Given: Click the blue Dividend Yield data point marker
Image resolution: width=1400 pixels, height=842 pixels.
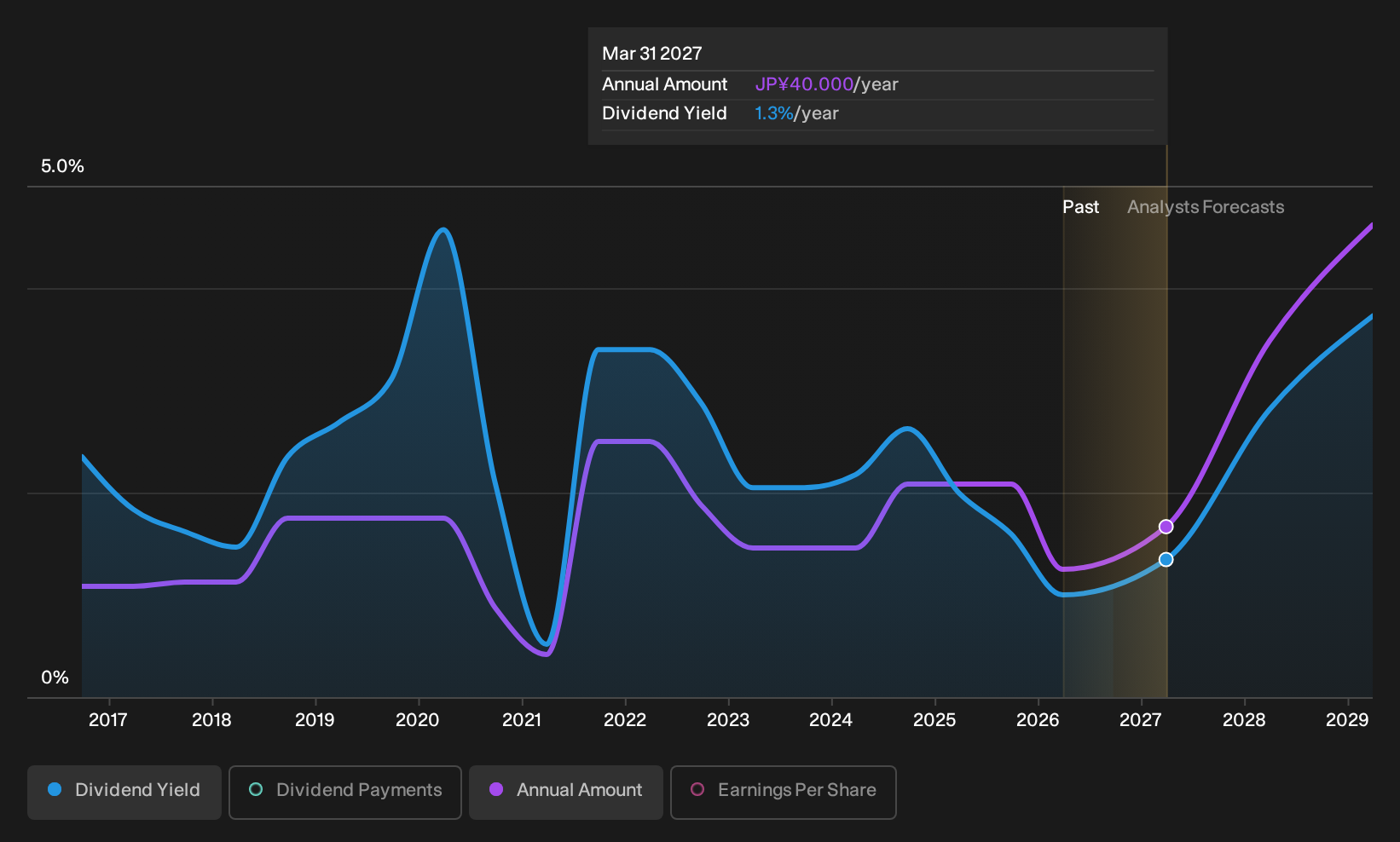Looking at the screenshot, I should 1166,560.
